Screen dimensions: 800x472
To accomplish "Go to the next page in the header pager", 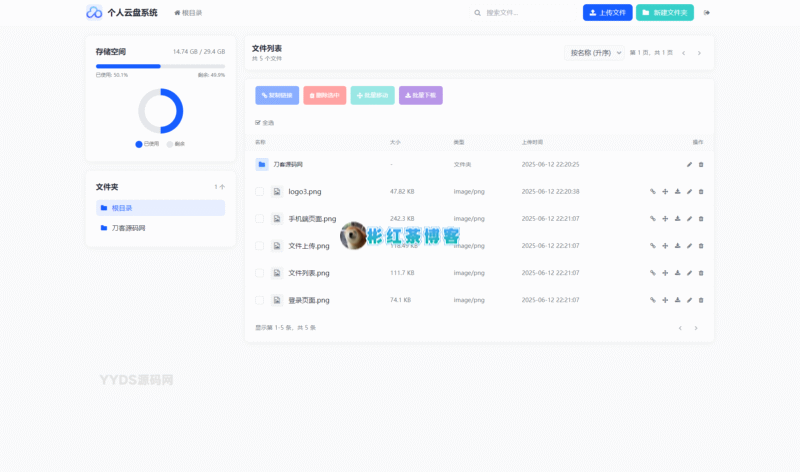I will click(699, 53).
